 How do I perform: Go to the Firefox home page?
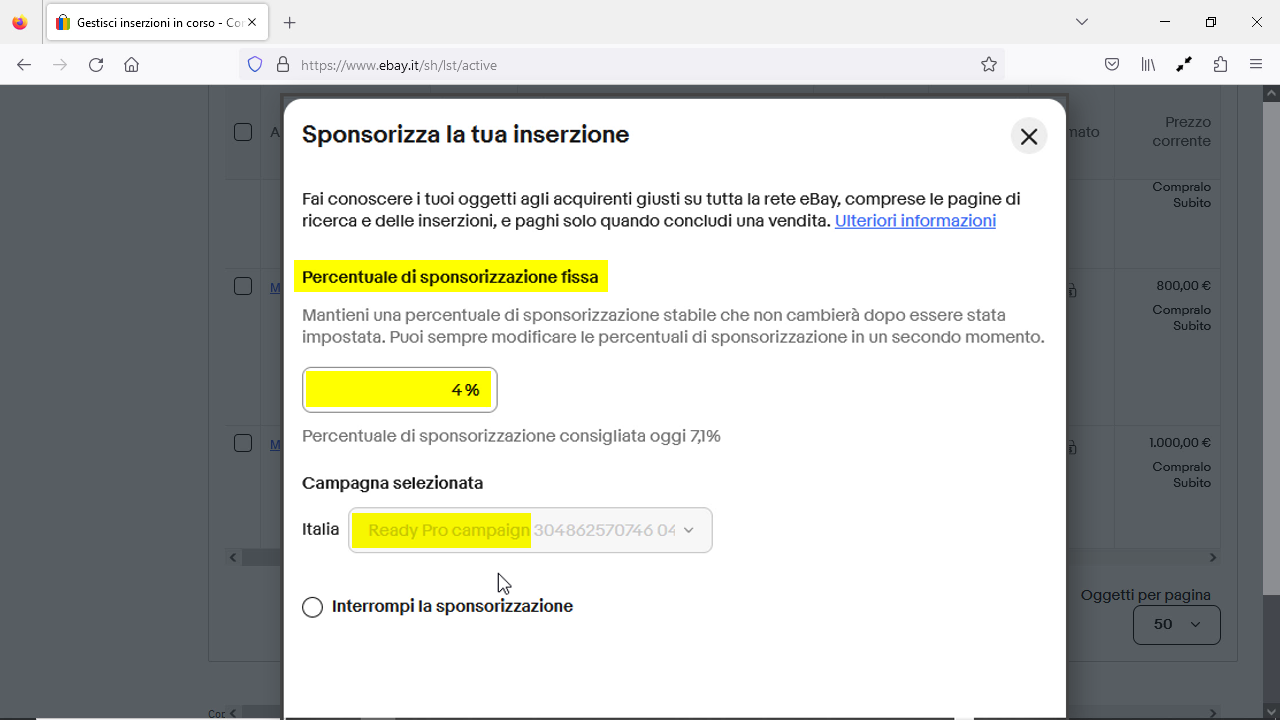point(131,65)
